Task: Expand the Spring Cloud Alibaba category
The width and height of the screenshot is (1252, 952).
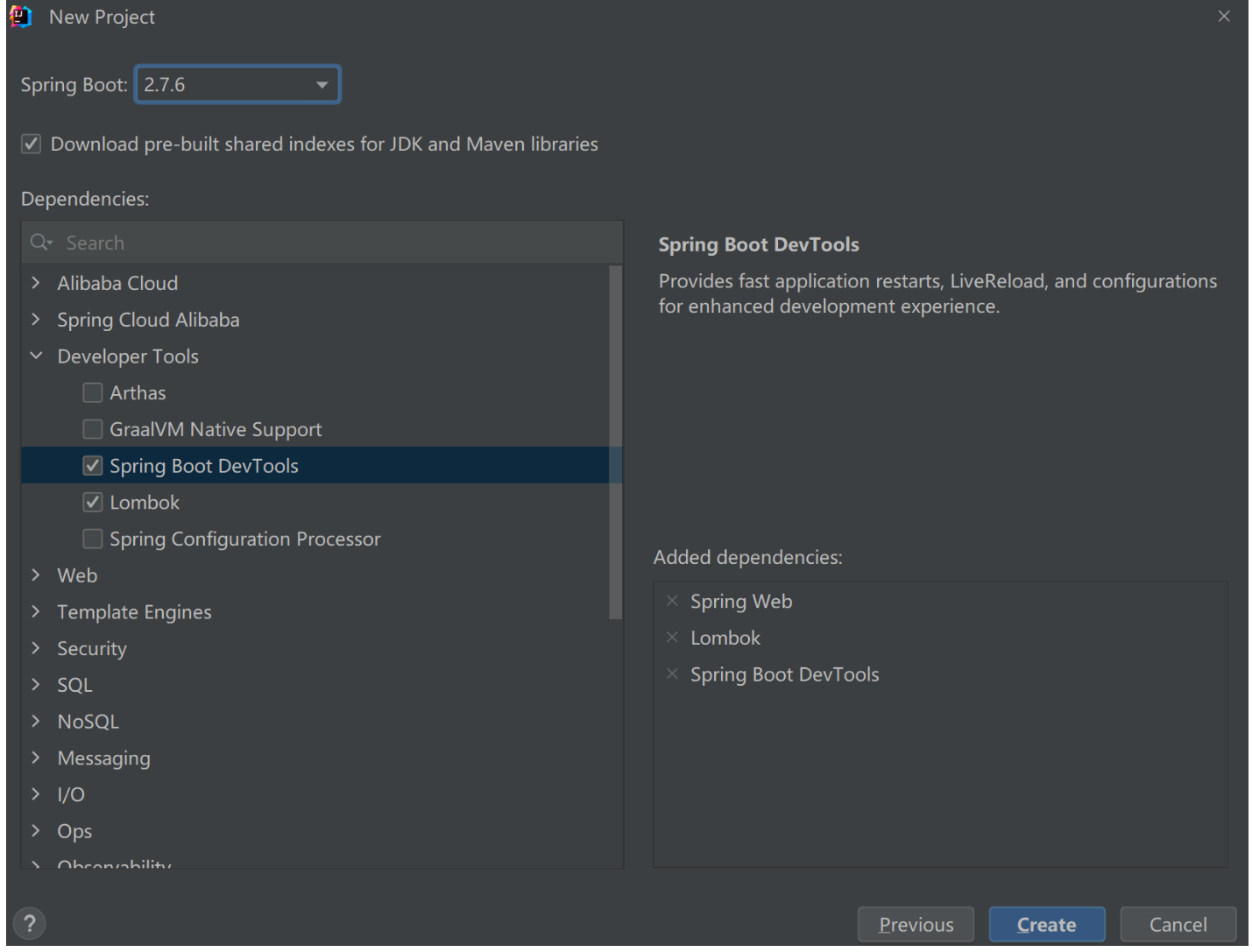Action: click(x=36, y=320)
